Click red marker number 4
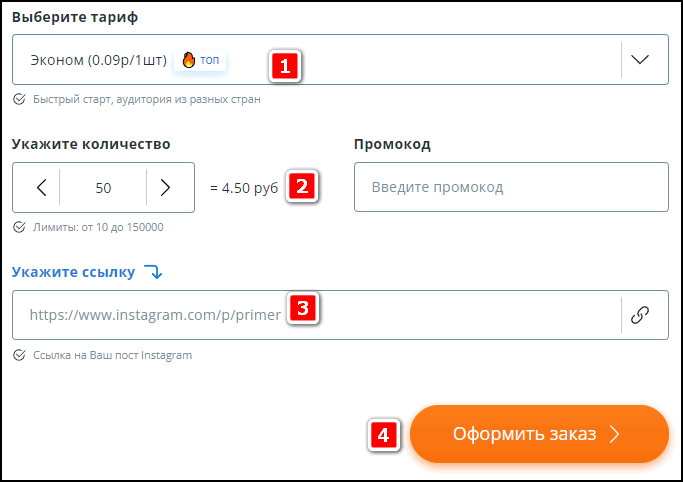Screen dimensions: 683x482 click(x=383, y=435)
